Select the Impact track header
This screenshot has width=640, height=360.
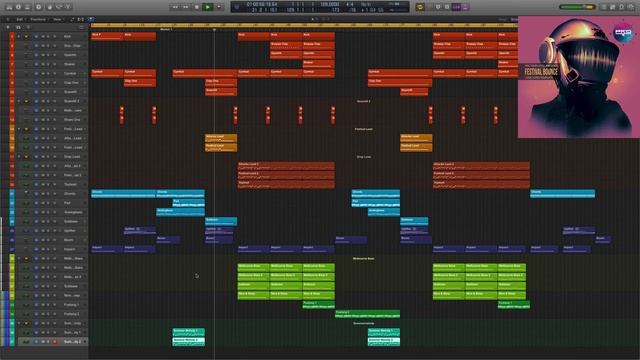(51, 249)
